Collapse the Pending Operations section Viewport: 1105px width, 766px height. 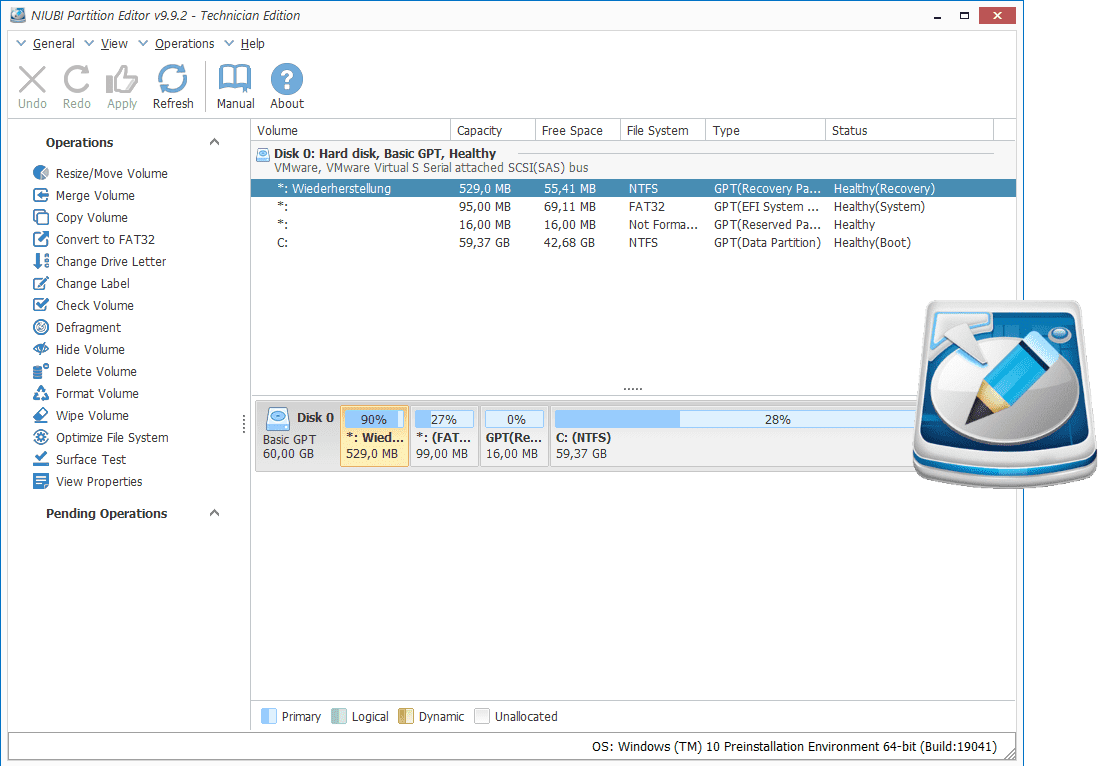coord(214,513)
